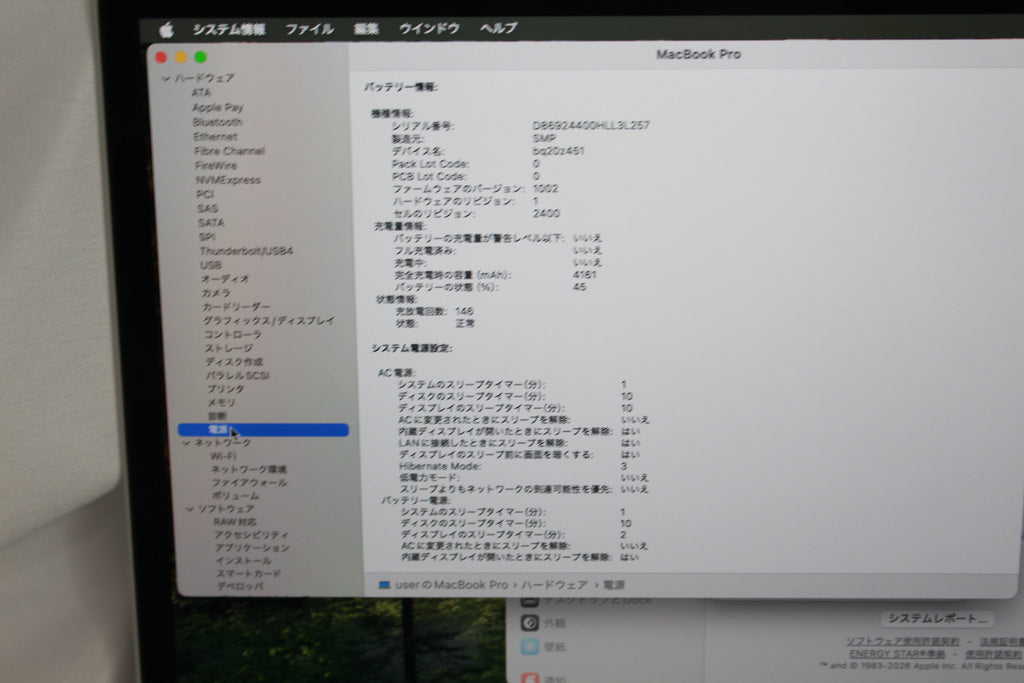Screen dimensions: 1024x683
Task: Select メモリ in the sidebar
Action: click(221, 402)
